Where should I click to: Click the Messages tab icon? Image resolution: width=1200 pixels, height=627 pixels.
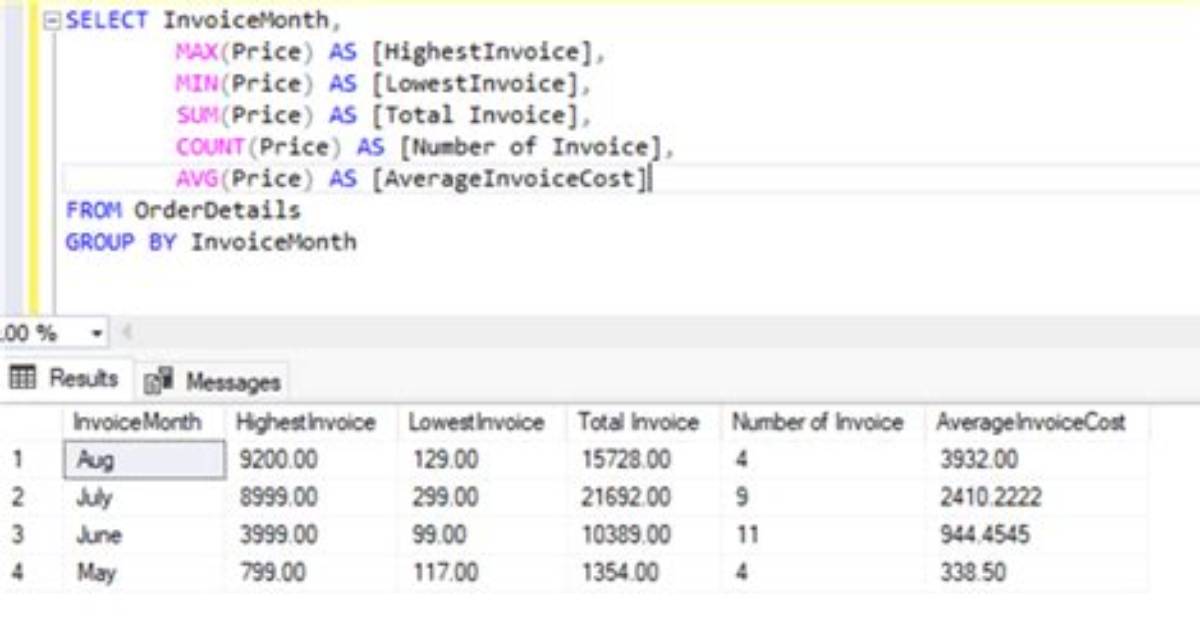159,382
